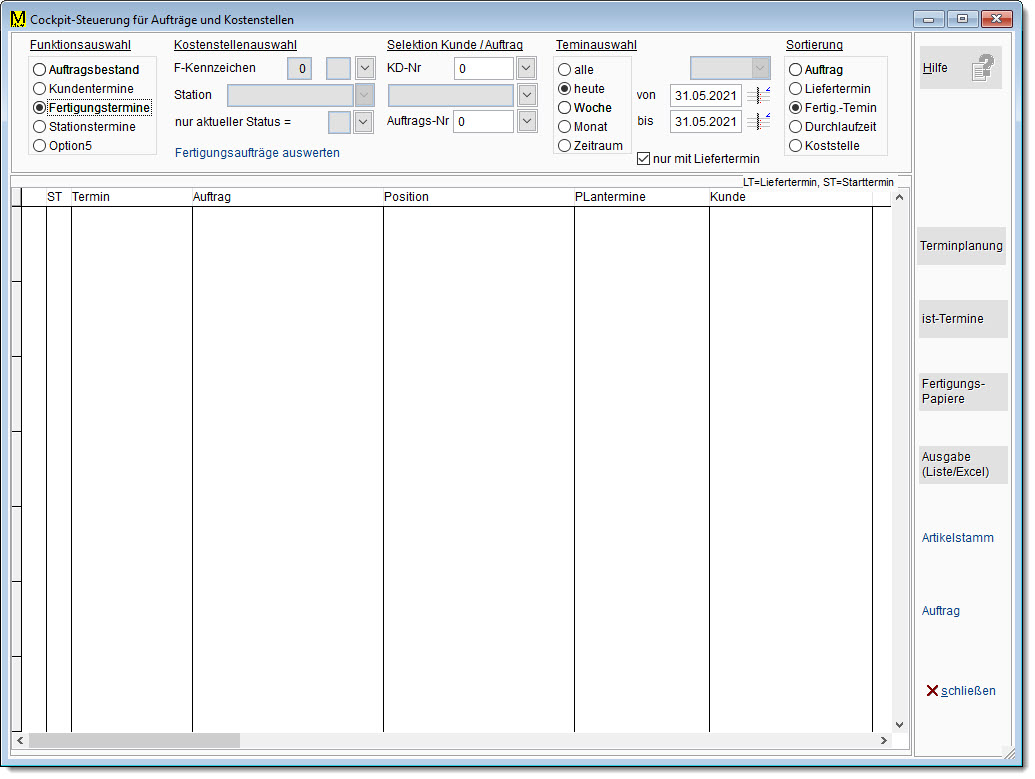
Task: Toggle 'nur mit Liefertermin' checkbox
Action: (x=644, y=158)
